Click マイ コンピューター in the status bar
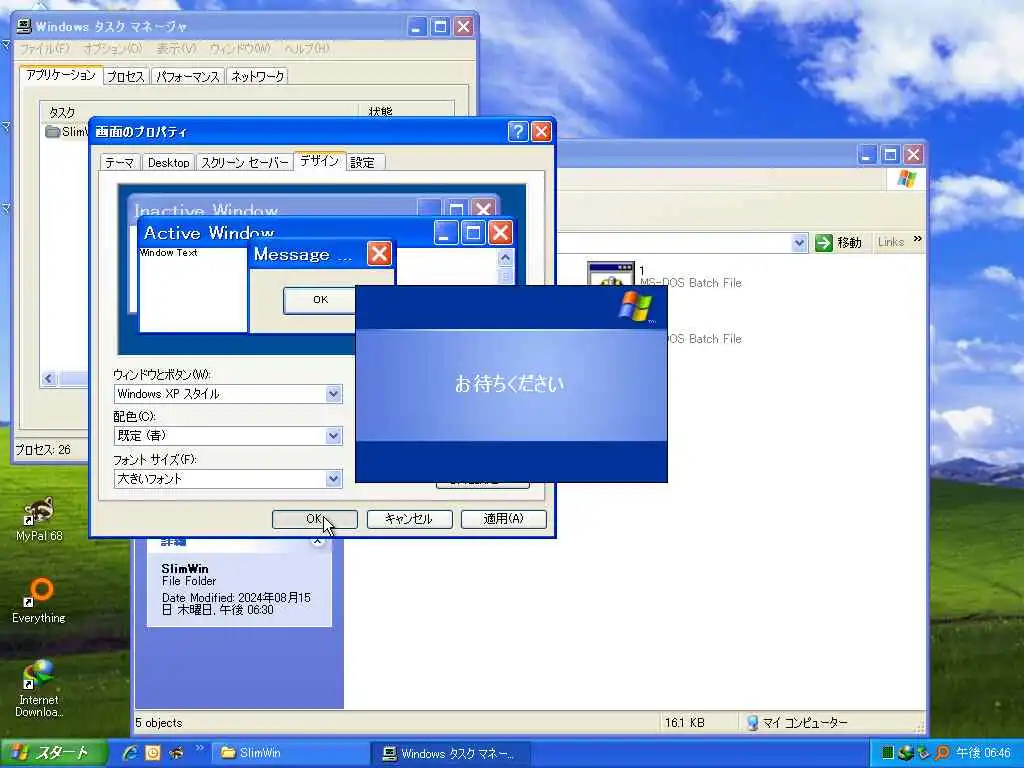 click(x=797, y=723)
